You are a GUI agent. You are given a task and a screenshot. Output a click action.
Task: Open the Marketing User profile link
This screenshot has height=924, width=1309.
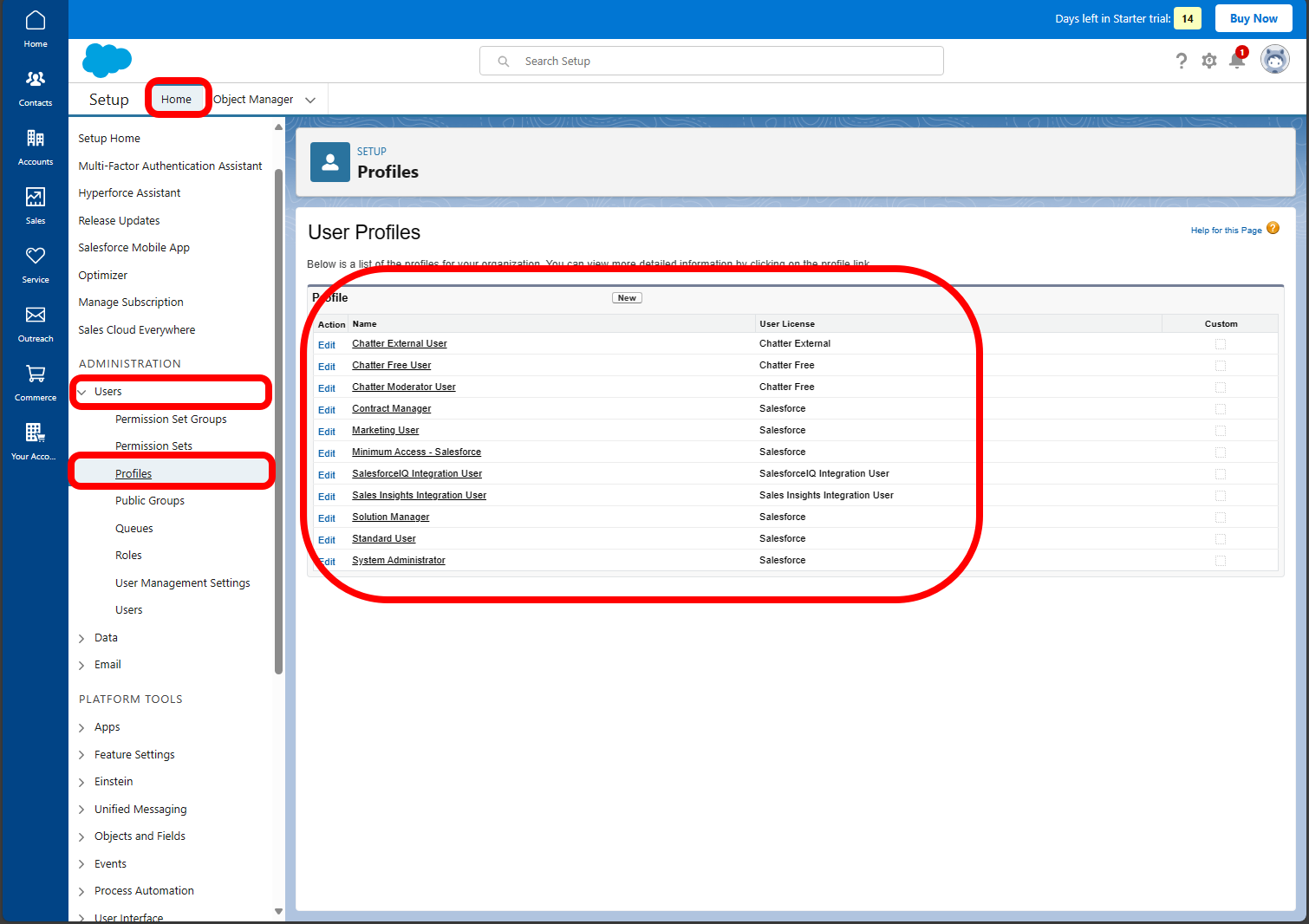coord(386,430)
